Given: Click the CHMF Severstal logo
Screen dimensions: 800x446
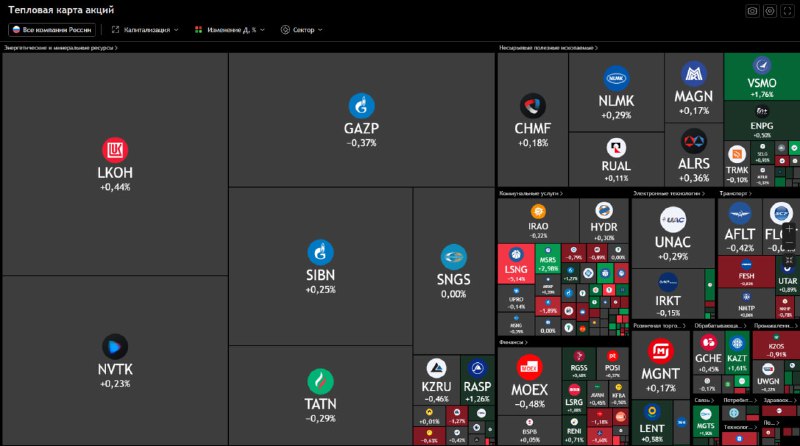Looking at the screenshot, I should click(533, 106).
